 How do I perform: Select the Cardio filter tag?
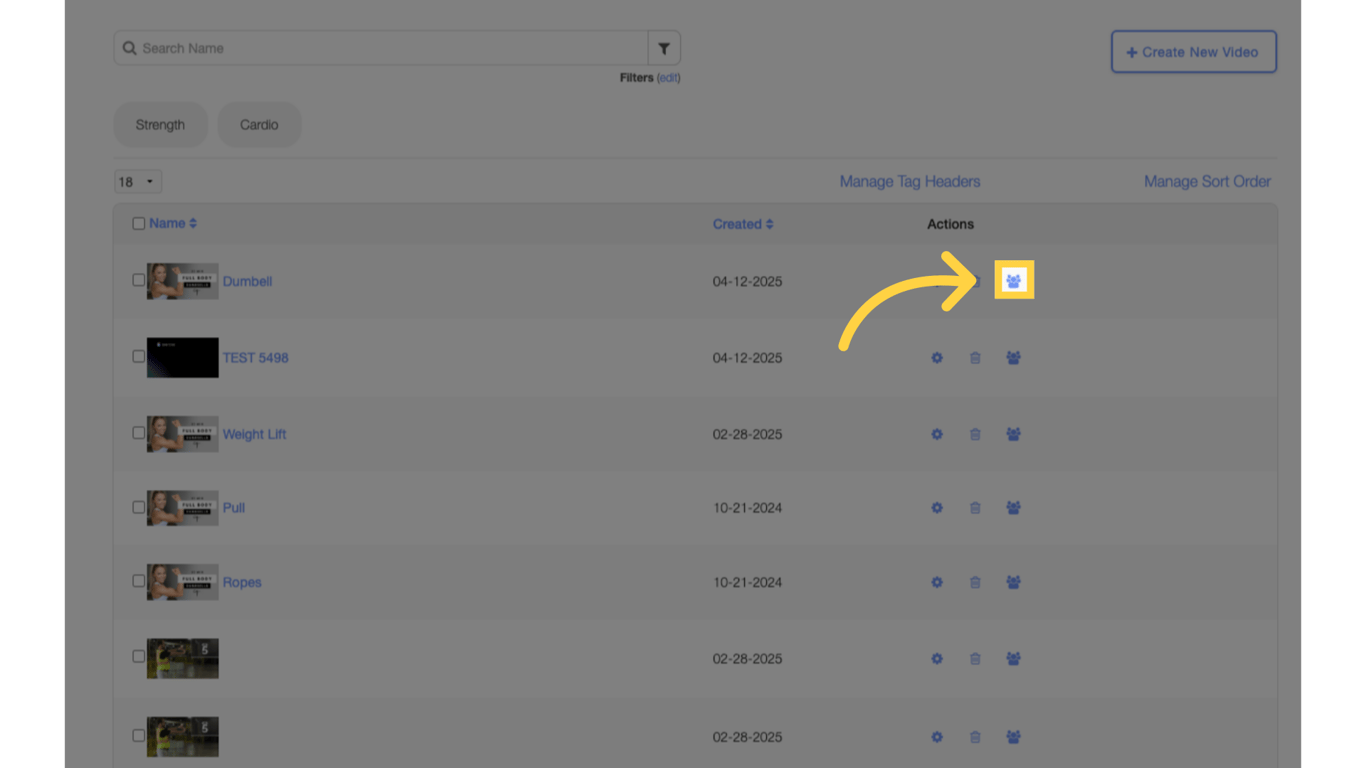[x=259, y=124]
